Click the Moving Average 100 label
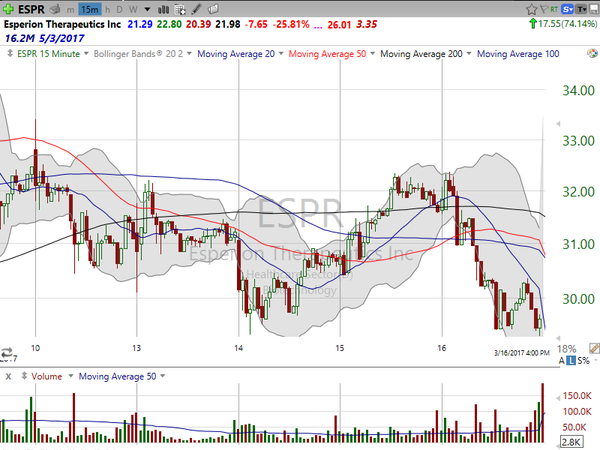The width and height of the screenshot is (600, 450). pos(518,54)
